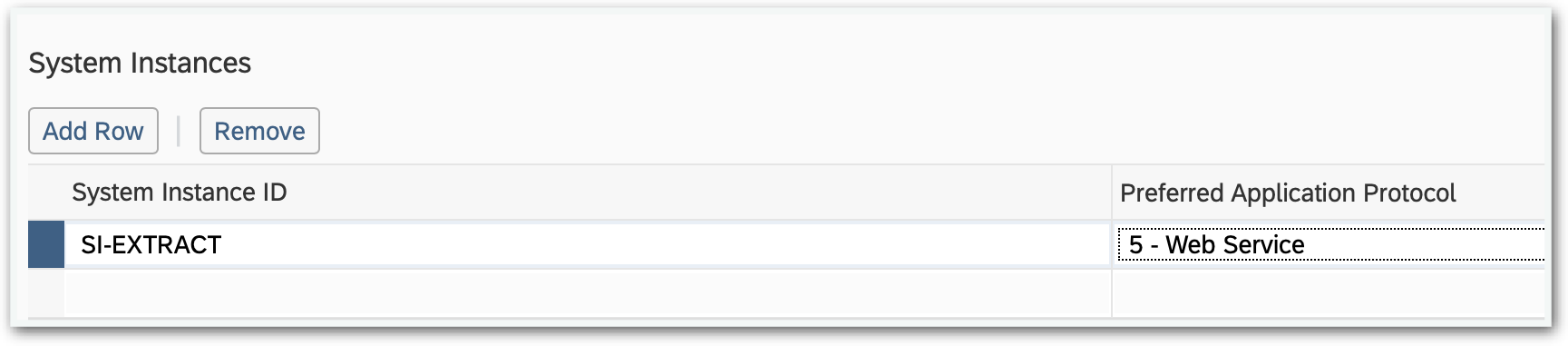Click separator between Add Row and Remove
This screenshot has height=346, width=1568.
tap(179, 131)
